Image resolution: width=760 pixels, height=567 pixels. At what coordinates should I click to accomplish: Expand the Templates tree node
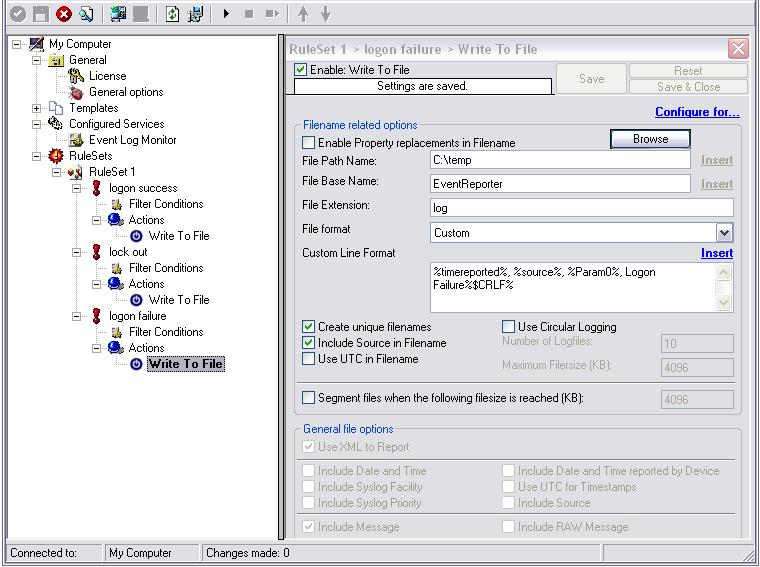pyautogui.click(x=38, y=108)
